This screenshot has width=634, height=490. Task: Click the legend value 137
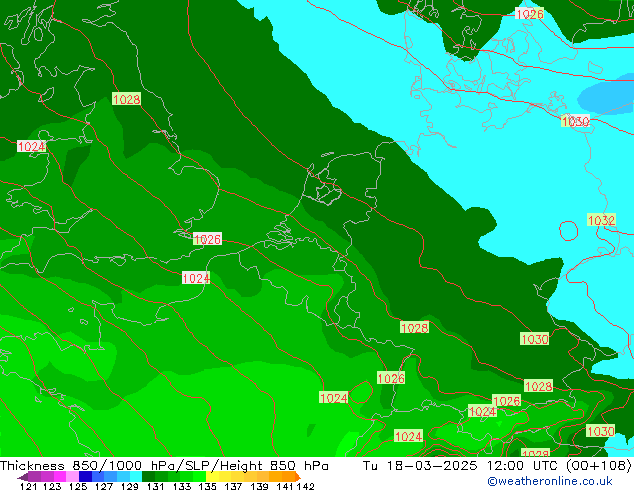click(233, 486)
